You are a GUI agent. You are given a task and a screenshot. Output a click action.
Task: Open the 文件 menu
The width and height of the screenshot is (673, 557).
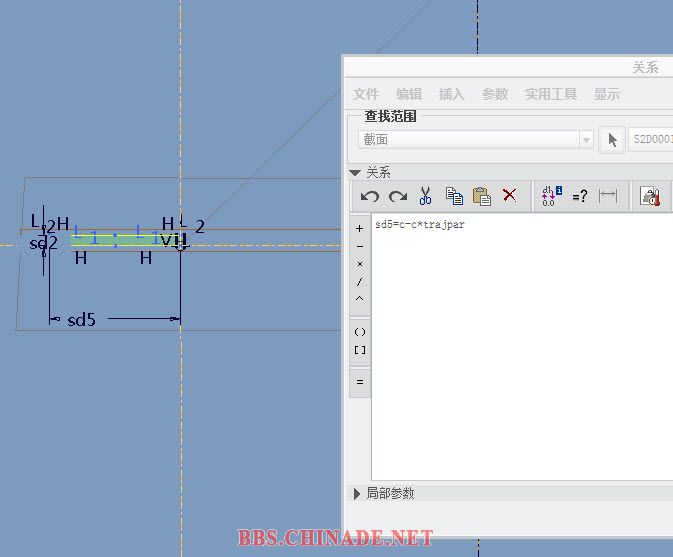[x=366, y=94]
